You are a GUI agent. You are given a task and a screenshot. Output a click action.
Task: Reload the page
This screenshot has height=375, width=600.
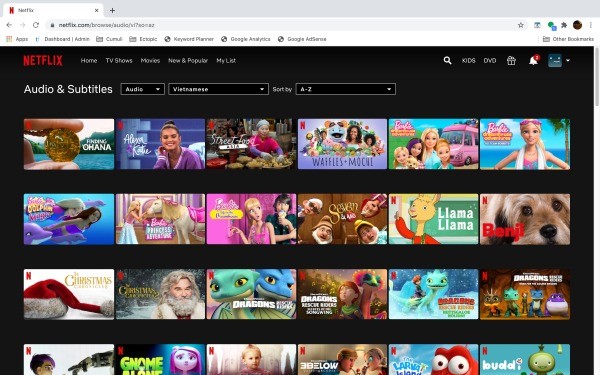(36, 25)
